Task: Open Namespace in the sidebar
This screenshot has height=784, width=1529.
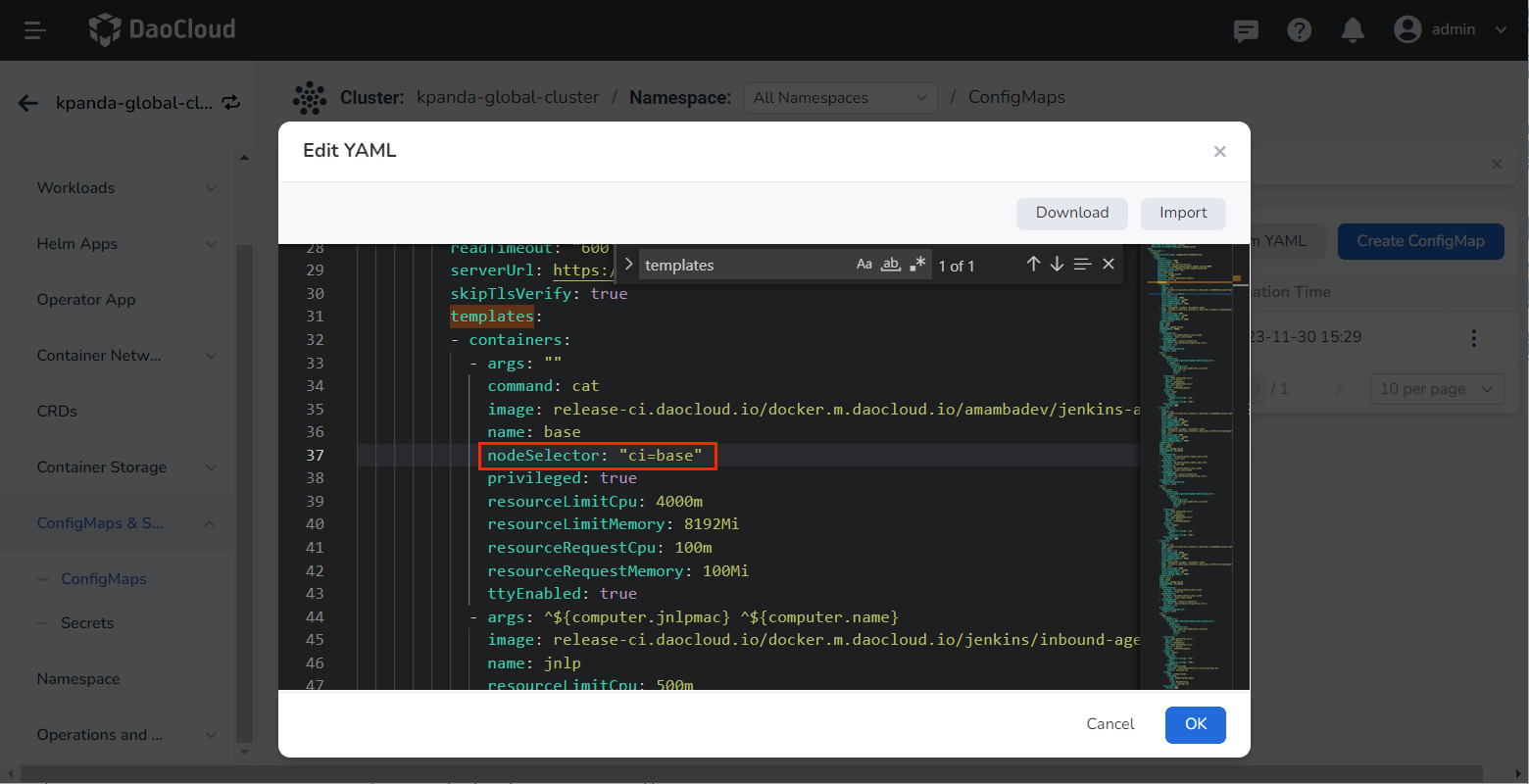Action: pos(78,679)
